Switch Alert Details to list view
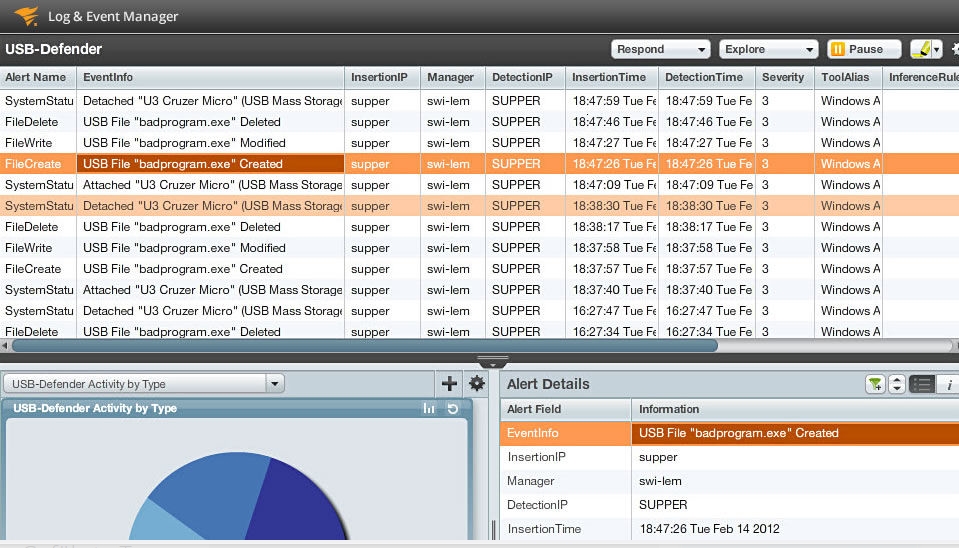Viewport: 959px width, 548px height. click(922, 384)
